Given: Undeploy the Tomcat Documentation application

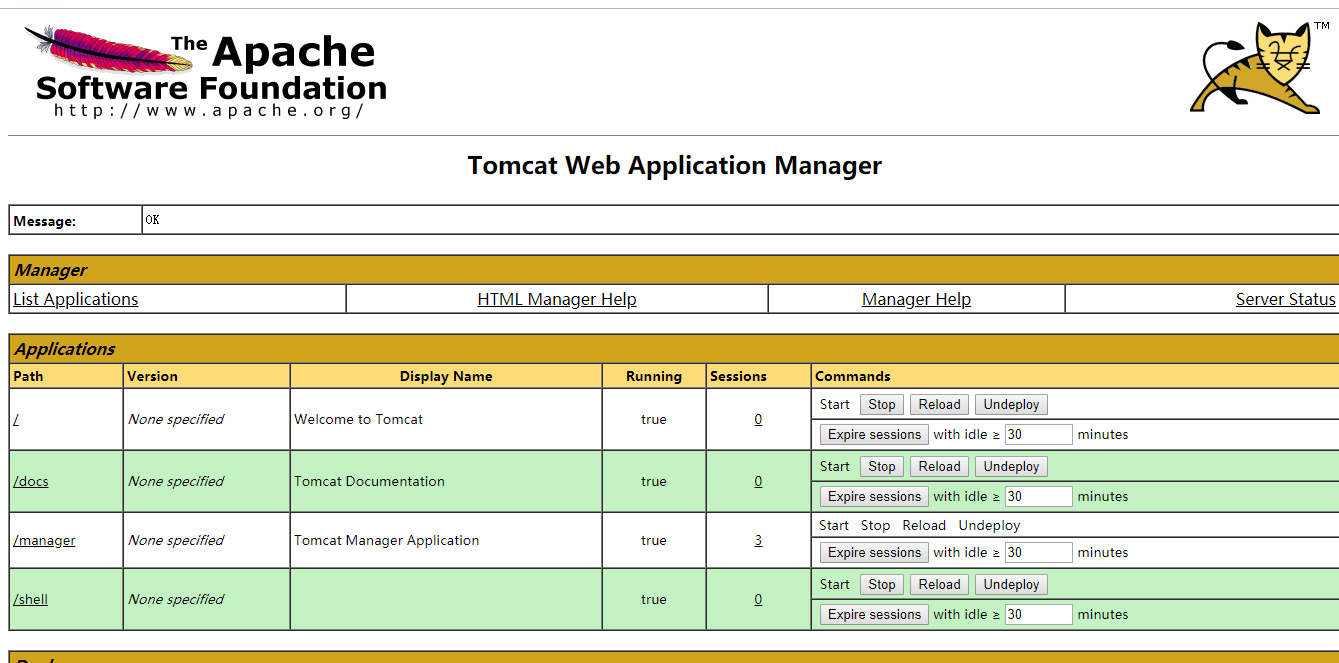Looking at the screenshot, I should (1011, 467).
